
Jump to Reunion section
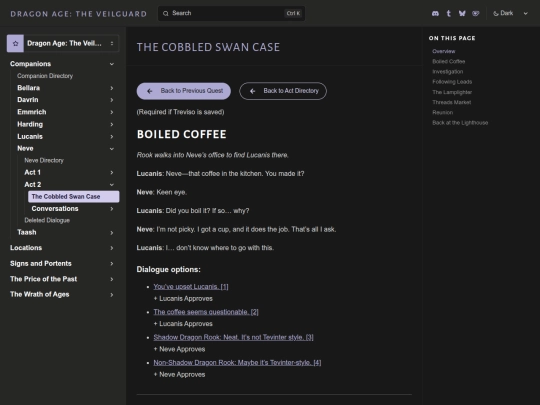pyautogui.click(x=443, y=113)
